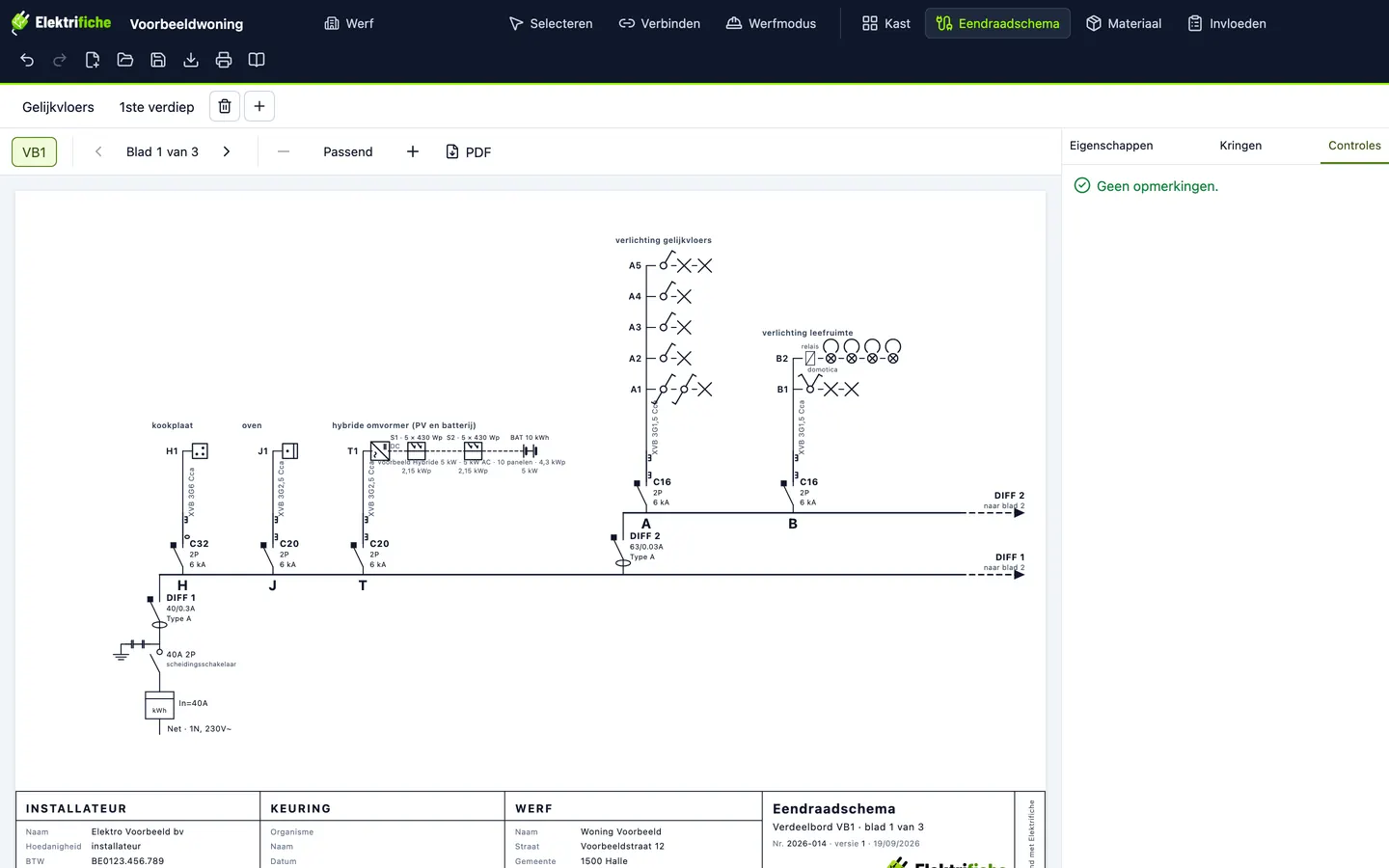Click the redo arrow icon

pyautogui.click(x=60, y=60)
